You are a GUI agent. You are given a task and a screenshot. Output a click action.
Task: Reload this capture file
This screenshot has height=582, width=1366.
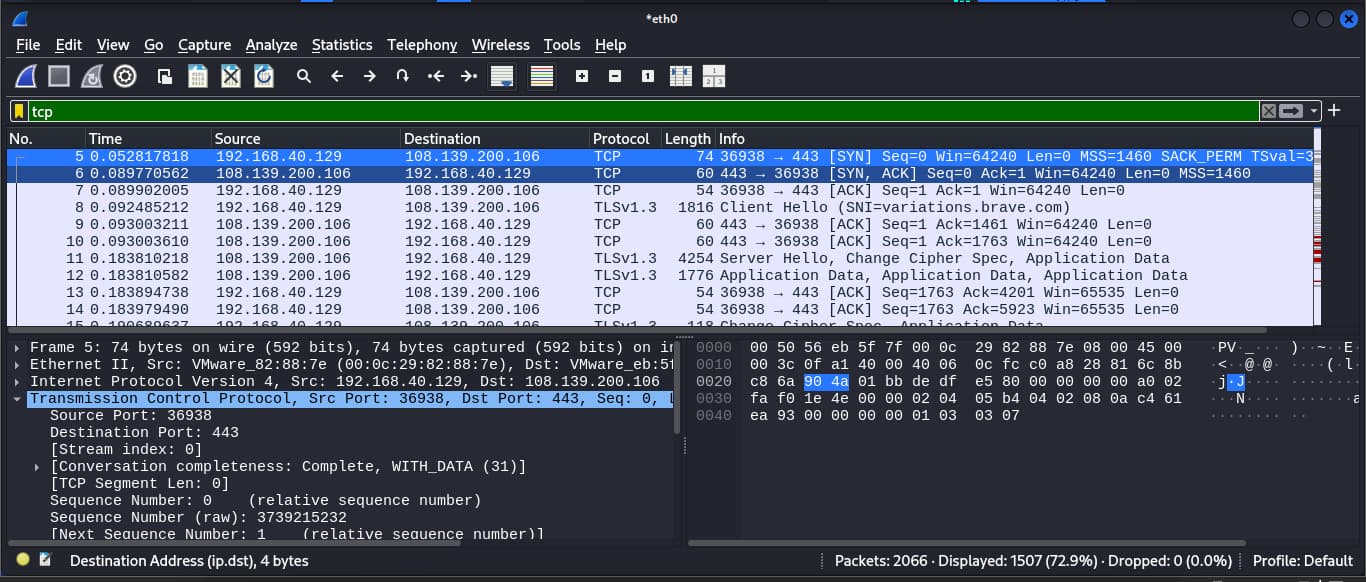(x=264, y=76)
